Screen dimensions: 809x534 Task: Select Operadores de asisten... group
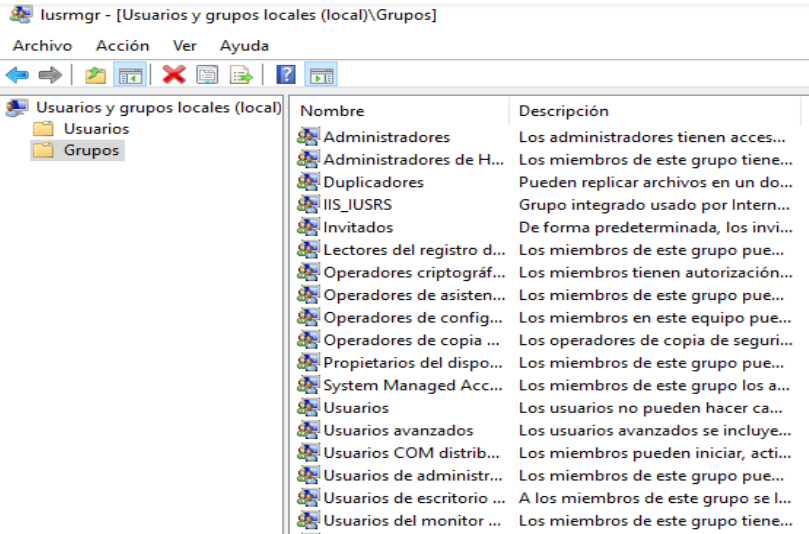414,295
